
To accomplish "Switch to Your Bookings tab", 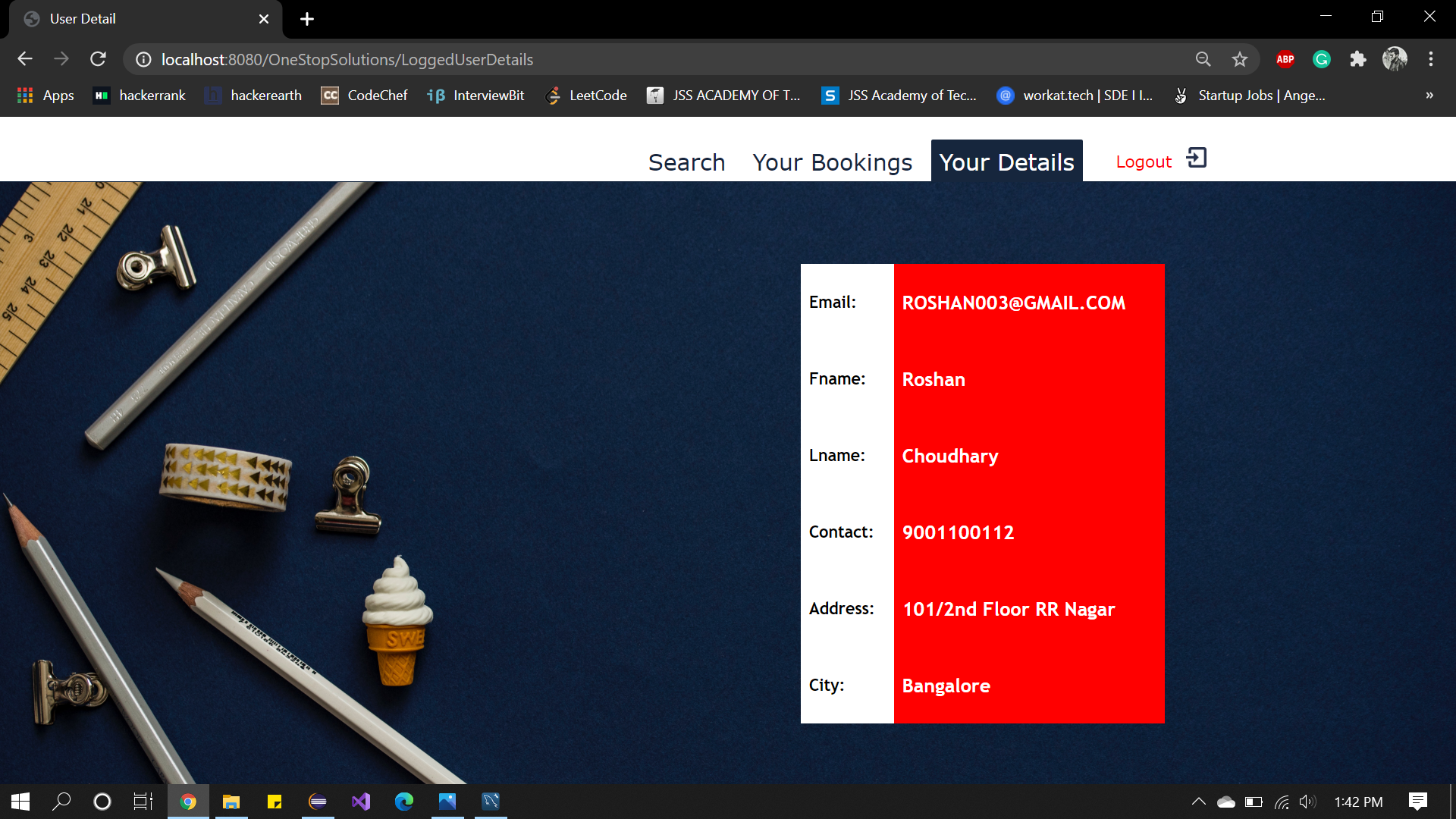I will pos(832,162).
